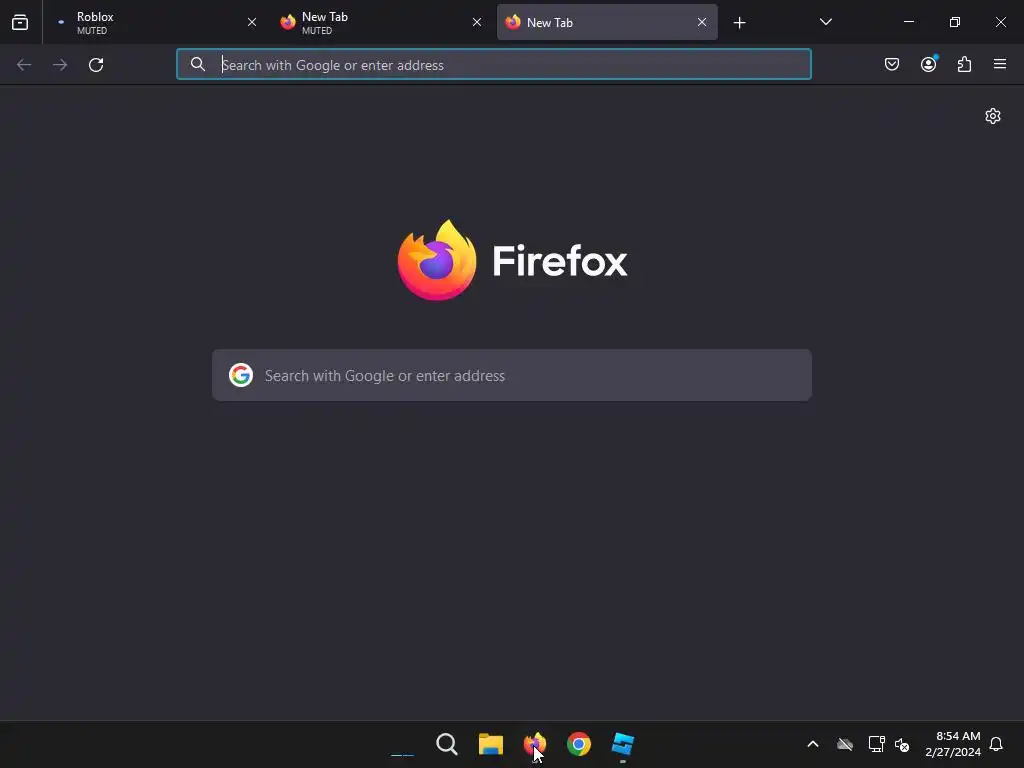Go back to previous page
1024x768 pixels.
24,65
